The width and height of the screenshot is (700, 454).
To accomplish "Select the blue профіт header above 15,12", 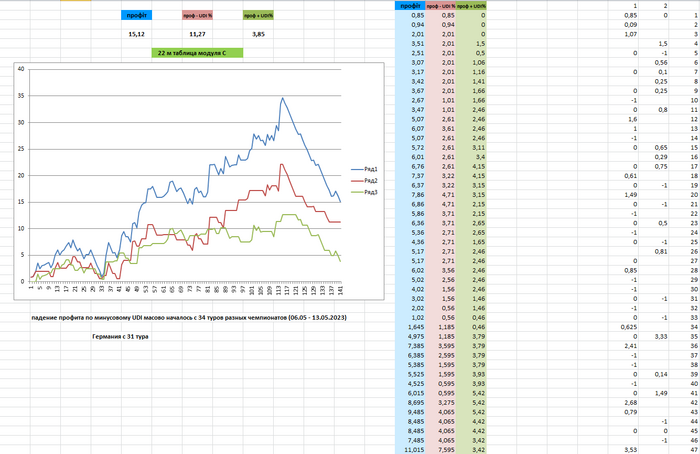I will [137, 15].
